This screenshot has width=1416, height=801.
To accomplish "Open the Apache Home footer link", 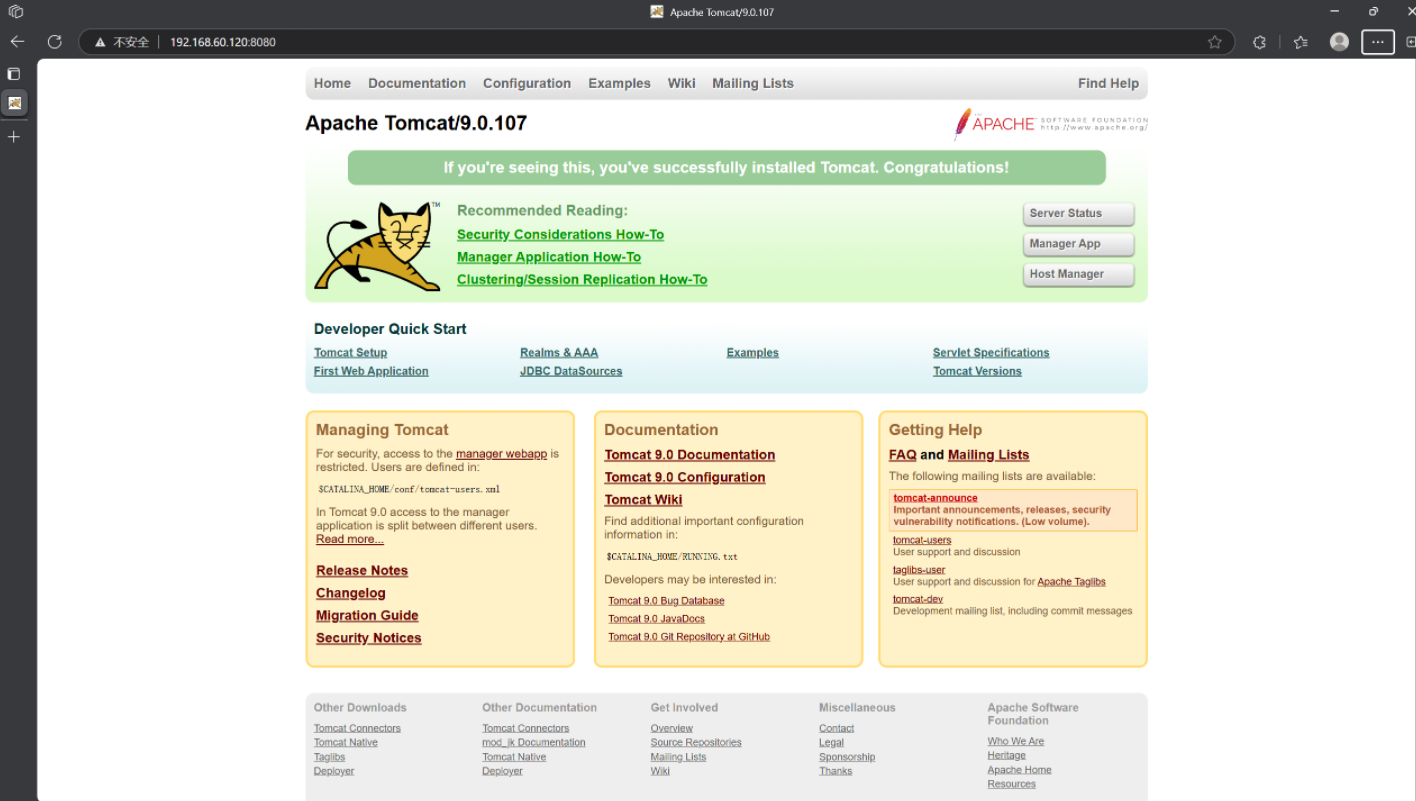I will tap(1020, 770).
